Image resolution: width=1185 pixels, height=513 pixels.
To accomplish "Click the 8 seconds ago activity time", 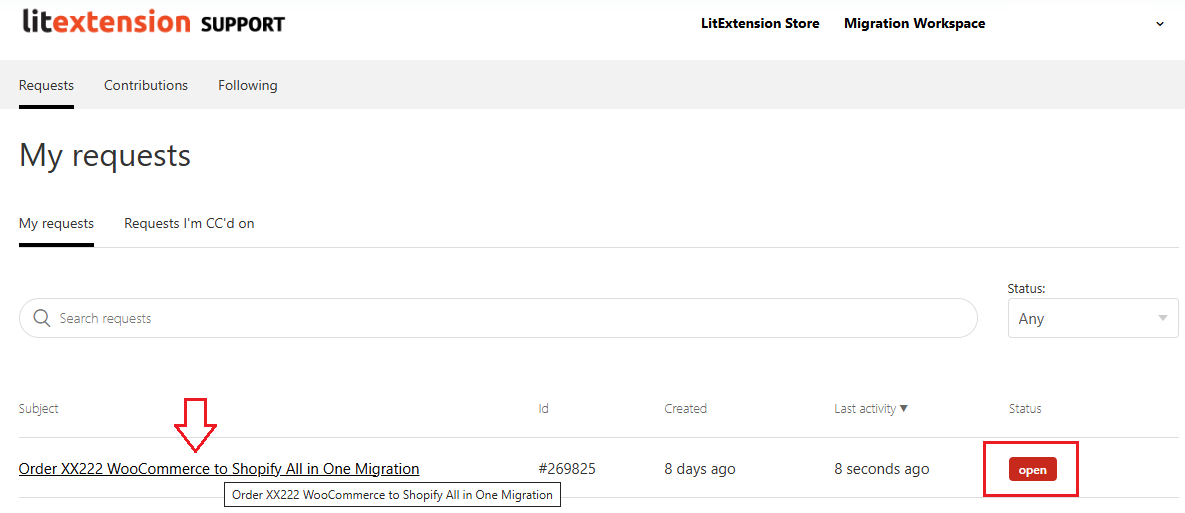I will [x=881, y=468].
